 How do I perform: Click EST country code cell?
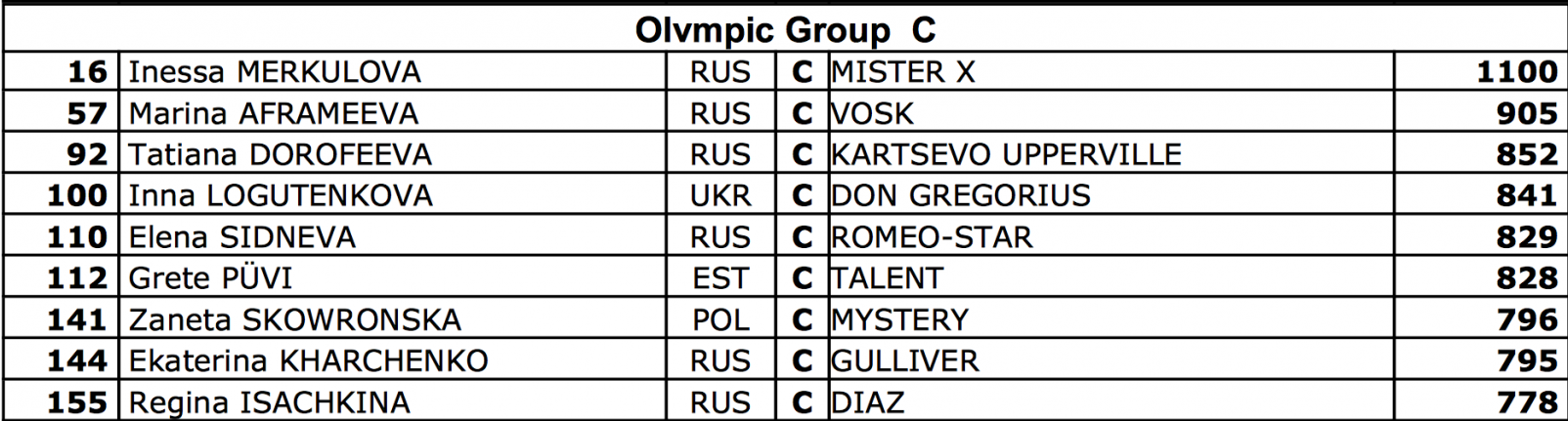[x=720, y=279]
